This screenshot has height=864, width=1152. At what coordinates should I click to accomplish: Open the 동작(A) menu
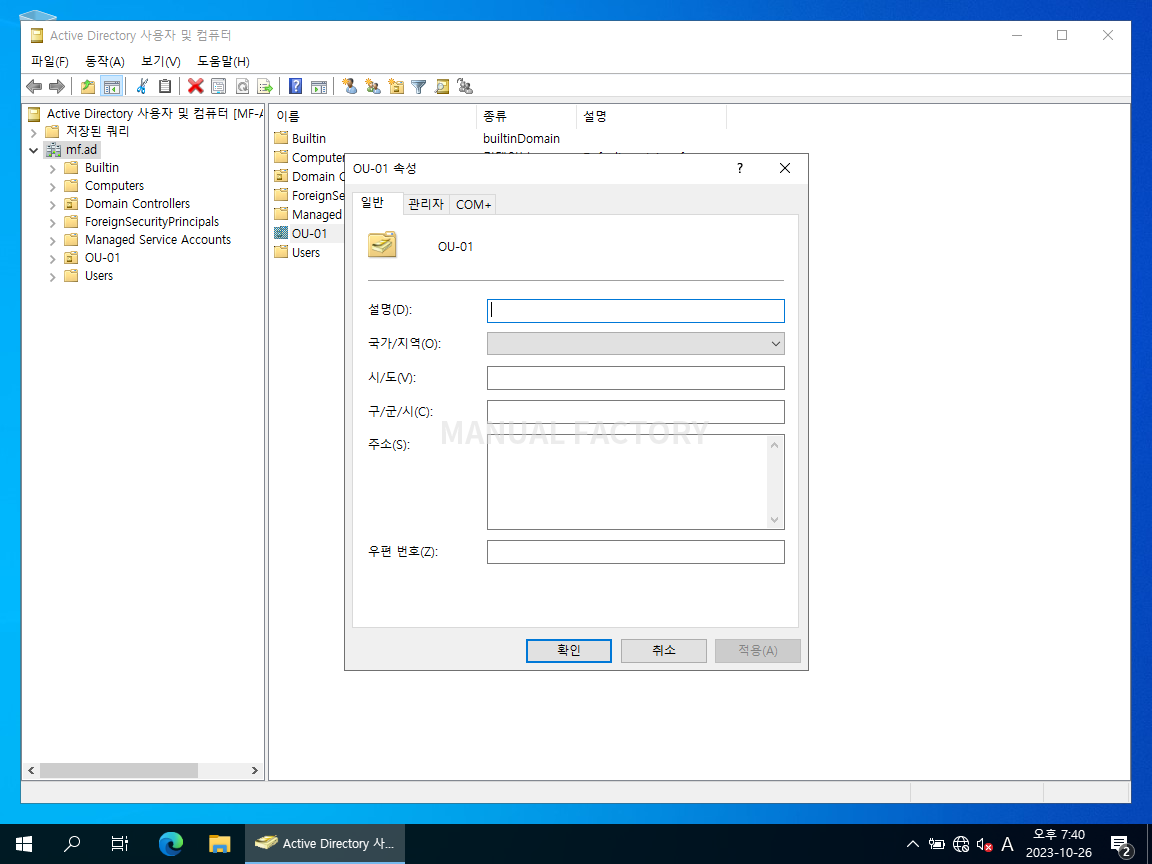click(x=105, y=62)
